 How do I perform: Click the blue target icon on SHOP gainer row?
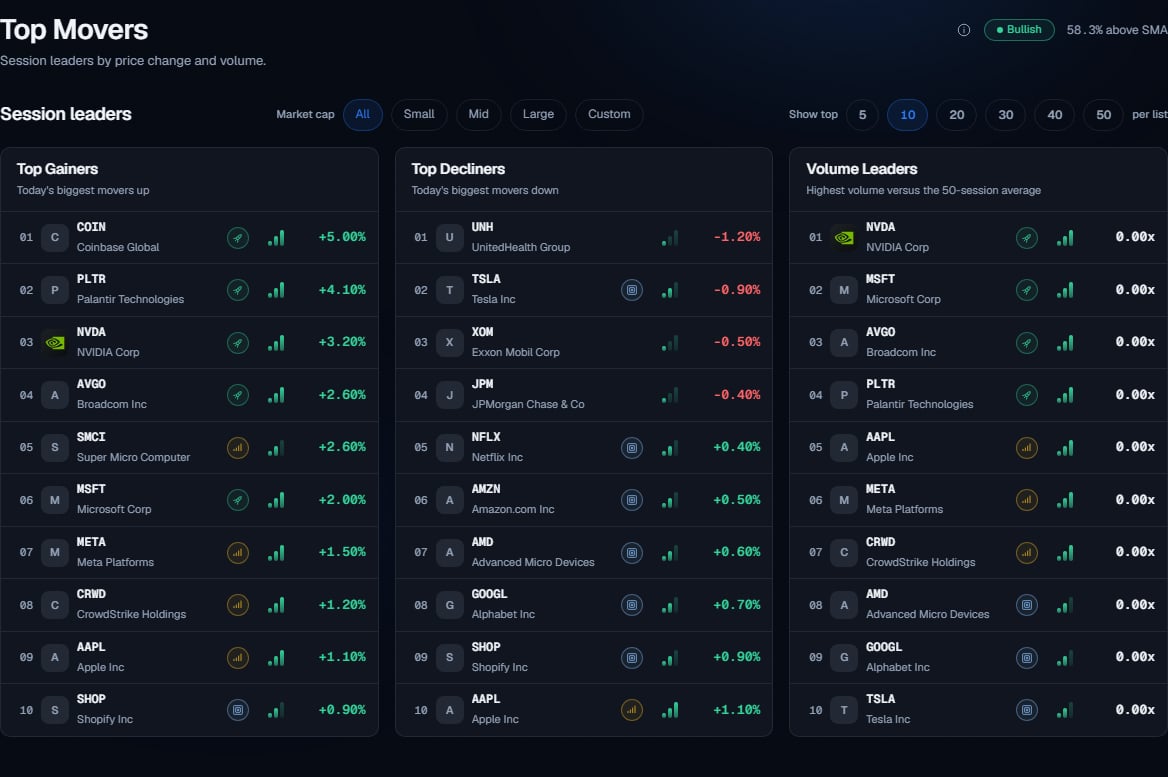click(x=238, y=710)
